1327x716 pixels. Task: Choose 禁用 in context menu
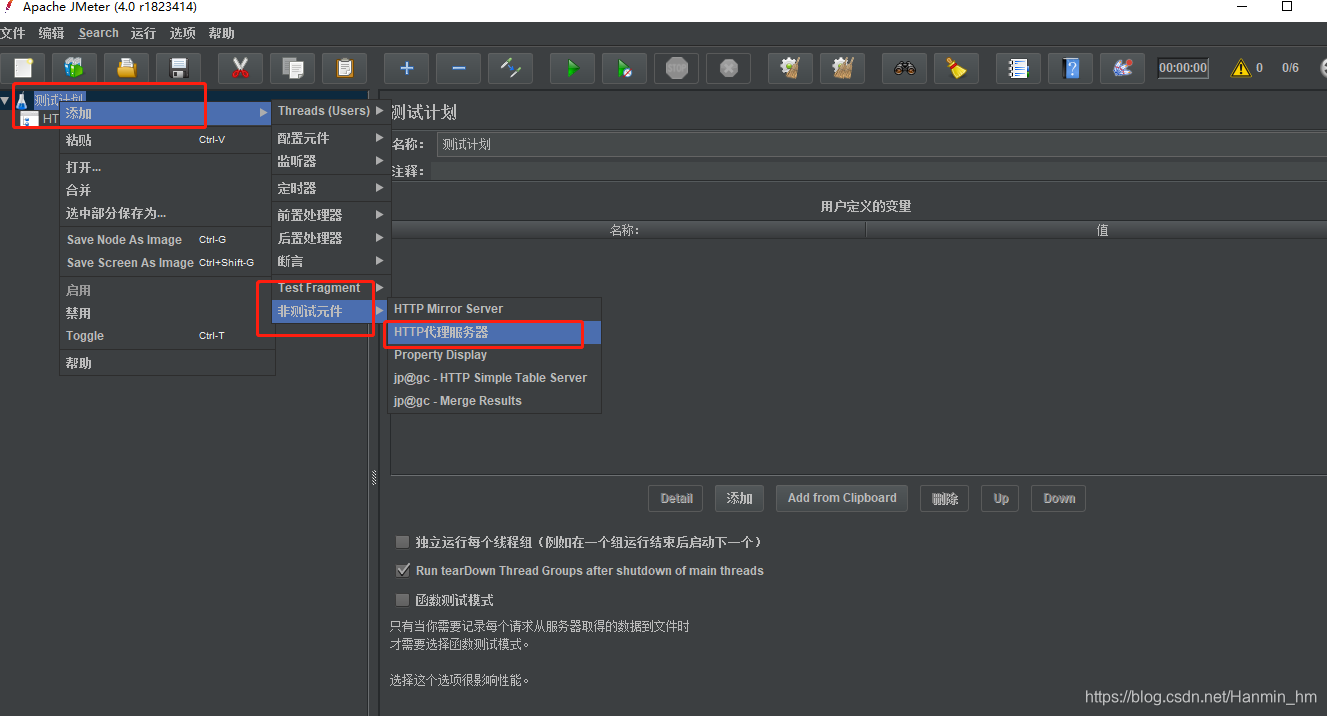coord(166,313)
